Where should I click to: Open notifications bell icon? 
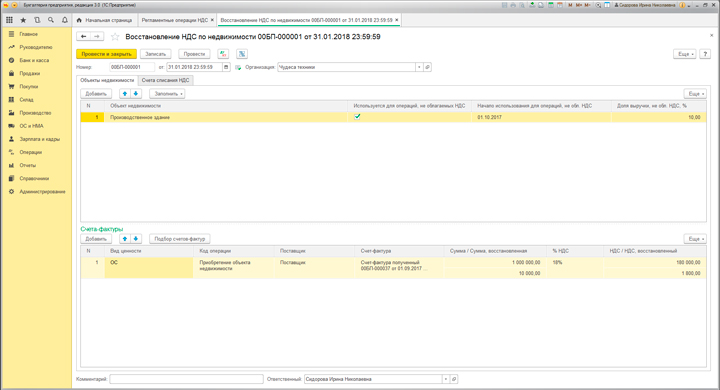click(x=65, y=20)
